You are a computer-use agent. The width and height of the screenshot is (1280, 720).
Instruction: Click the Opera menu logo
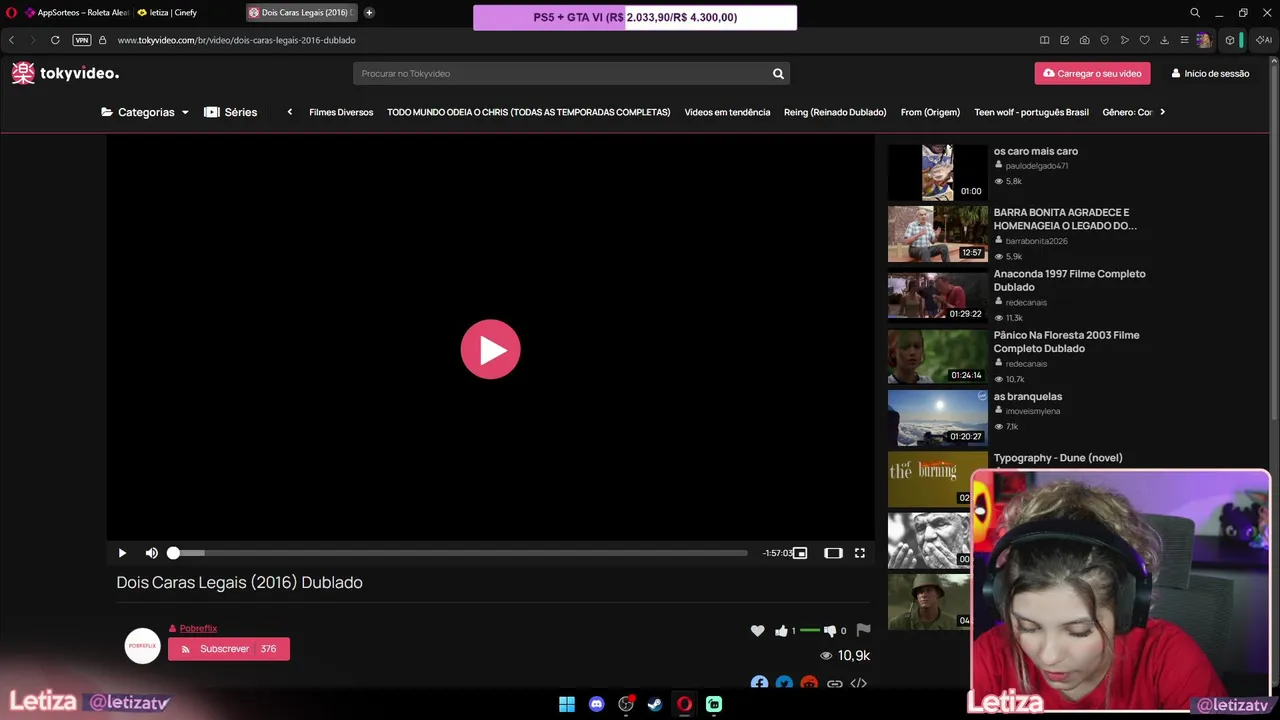[11, 13]
